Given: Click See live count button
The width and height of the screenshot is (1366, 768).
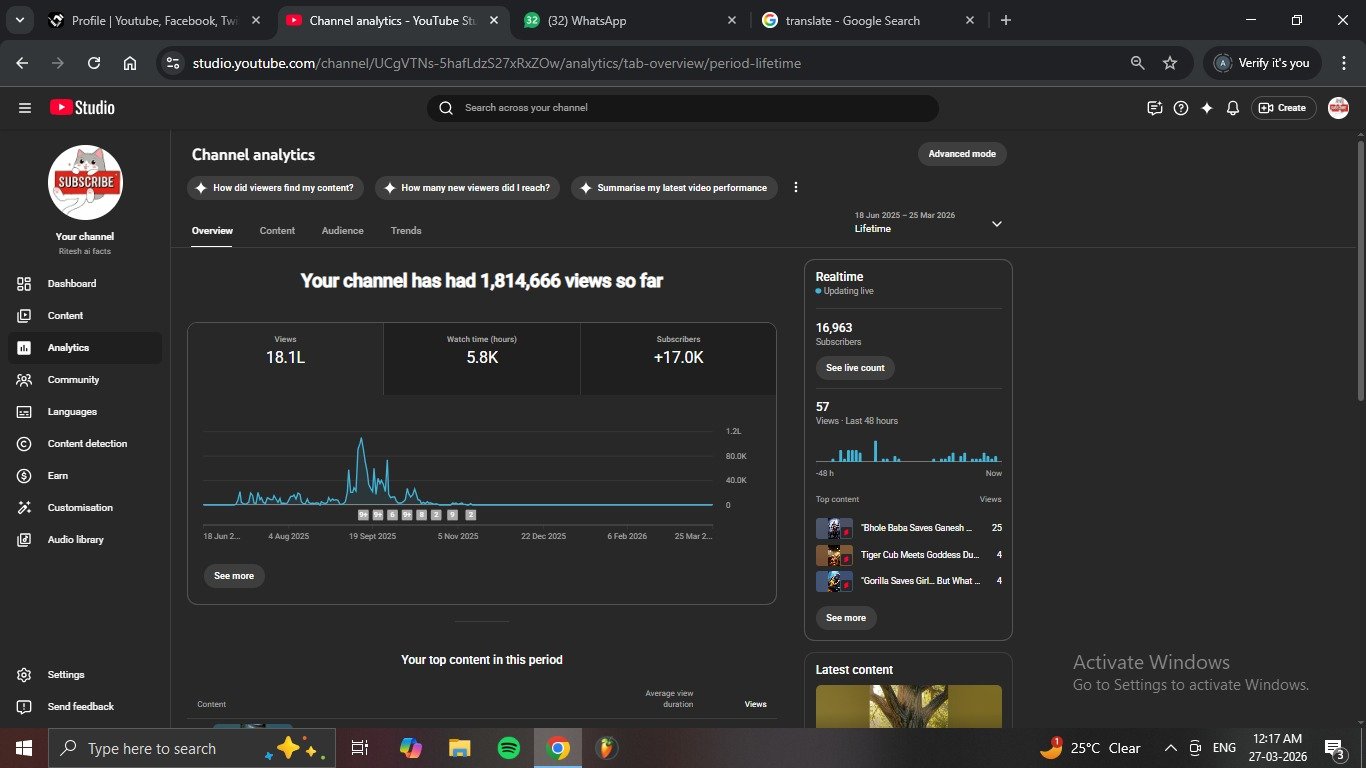Looking at the screenshot, I should pyautogui.click(x=855, y=368).
